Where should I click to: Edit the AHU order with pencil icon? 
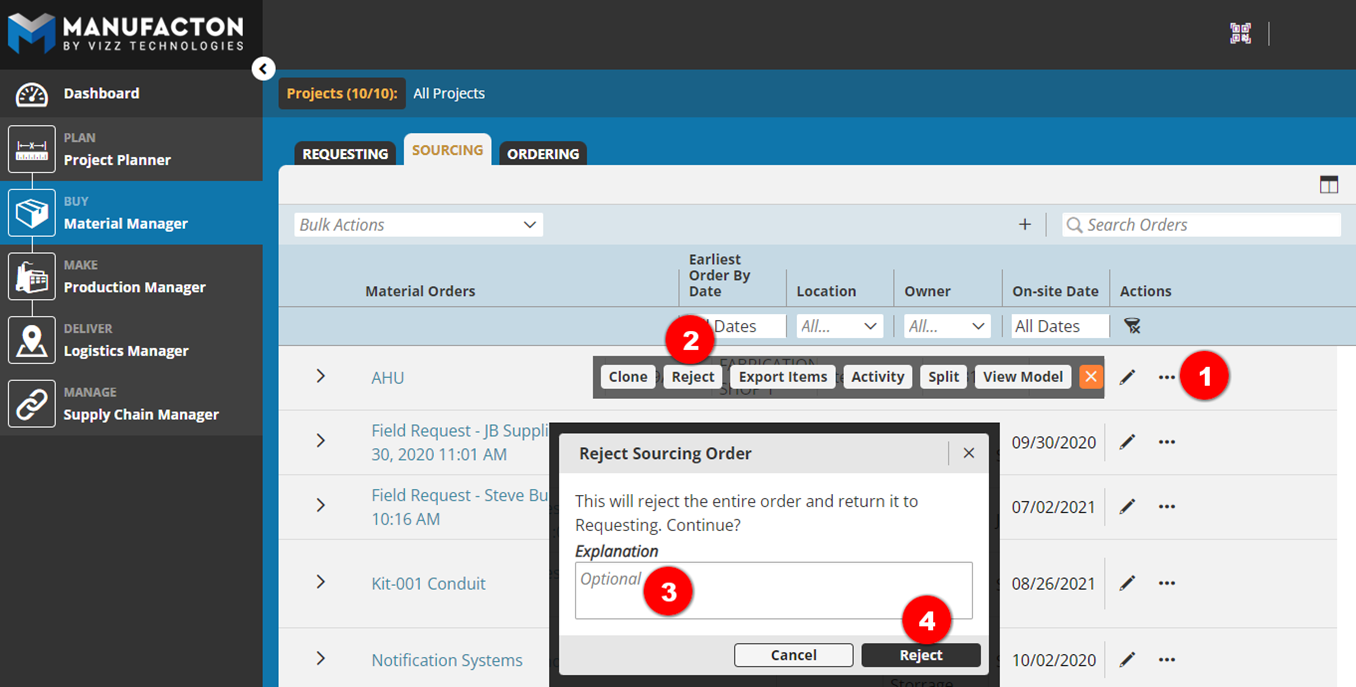(1127, 377)
